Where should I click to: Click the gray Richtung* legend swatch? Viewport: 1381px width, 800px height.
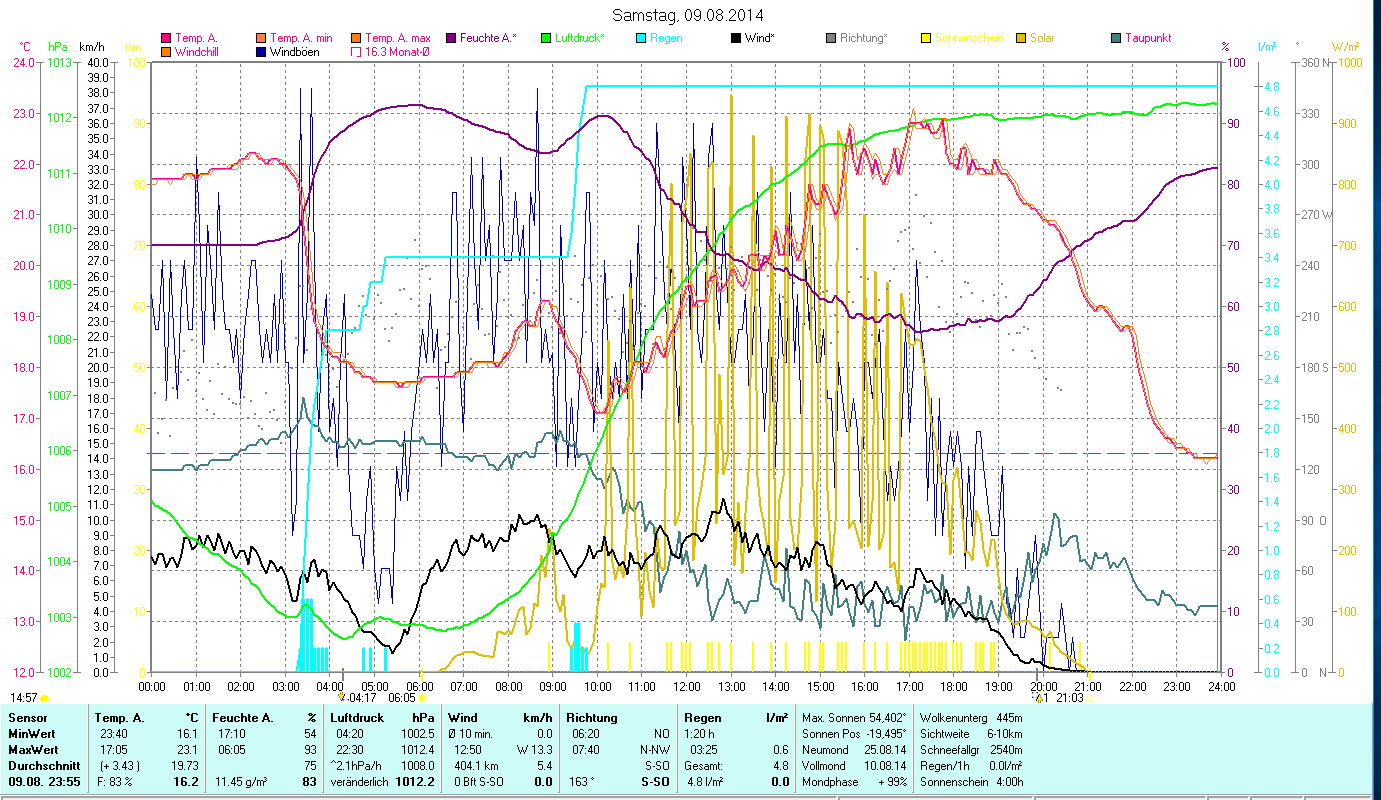[x=831, y=38]
